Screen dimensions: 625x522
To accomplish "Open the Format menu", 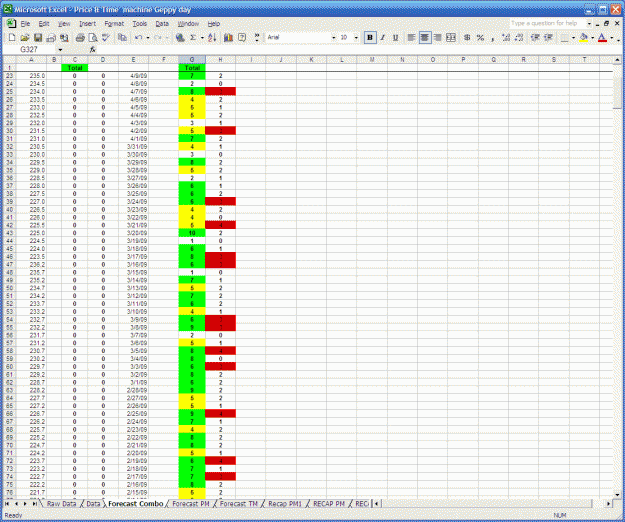I will (x=114, y=24).
